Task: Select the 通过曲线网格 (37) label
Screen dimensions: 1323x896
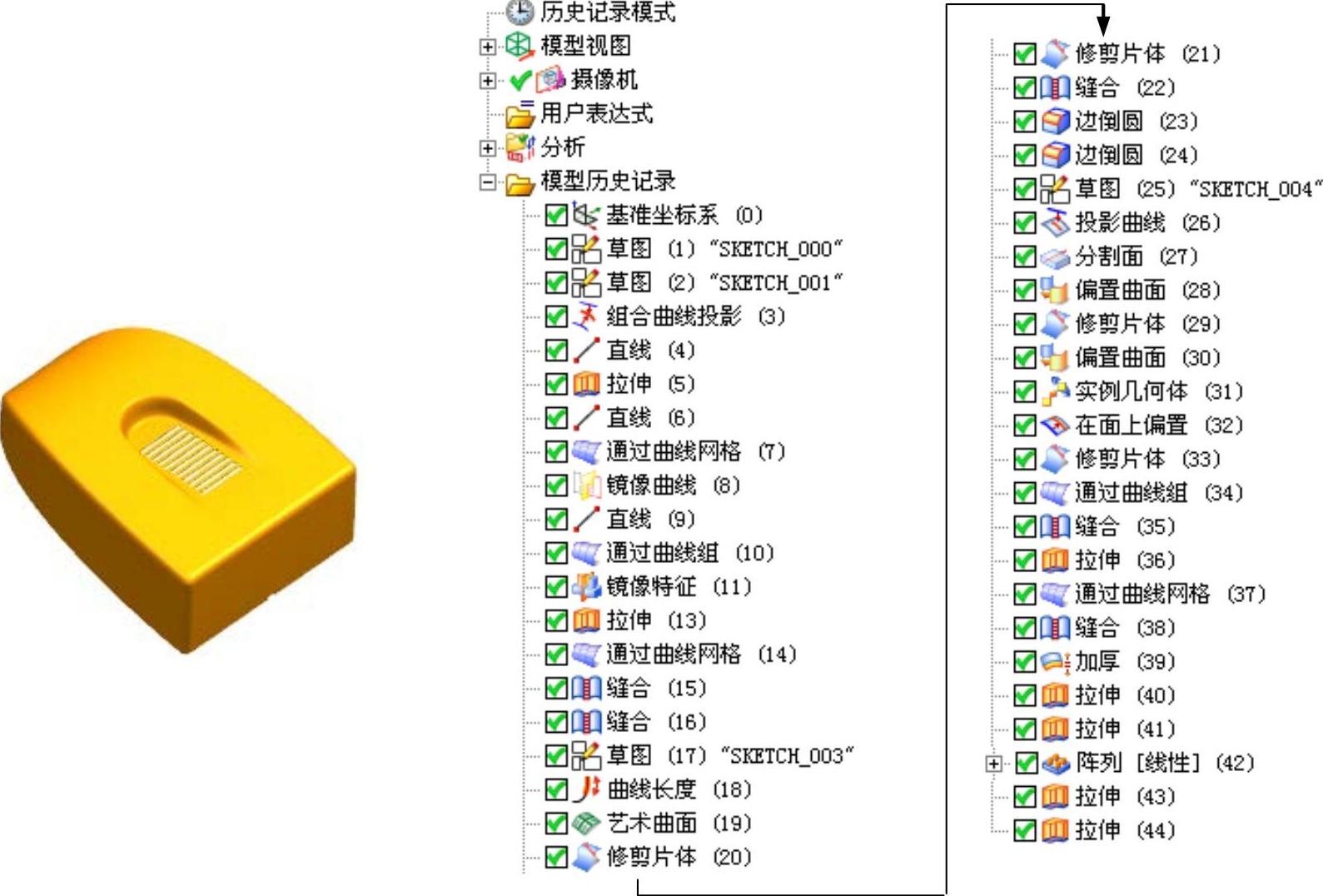Action: pyautogui.click(x=1170, y=594)
